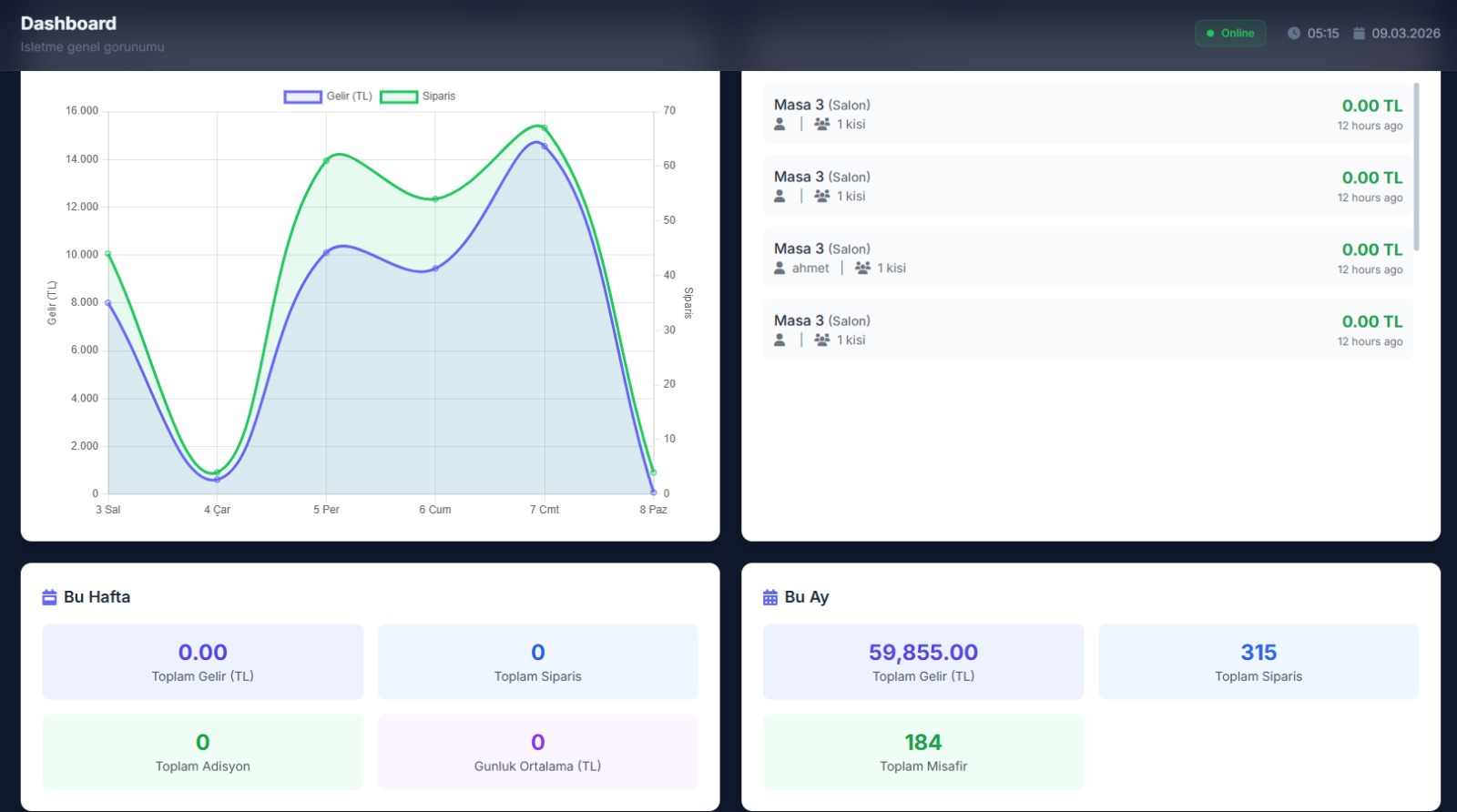
Task: Toggle the Gelir (TL) legend series
Action: point(328,96)
